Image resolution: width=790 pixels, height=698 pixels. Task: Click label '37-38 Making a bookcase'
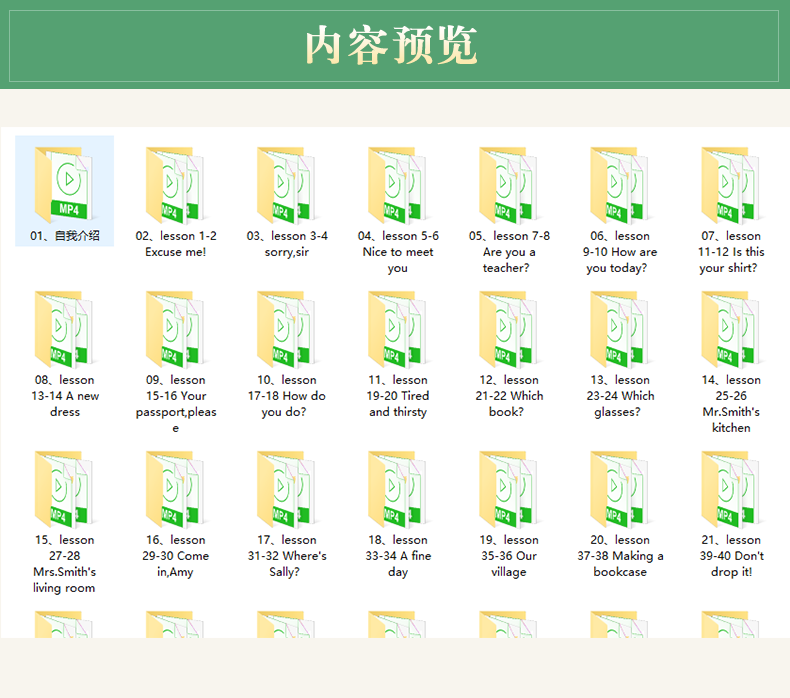point(620,556)
